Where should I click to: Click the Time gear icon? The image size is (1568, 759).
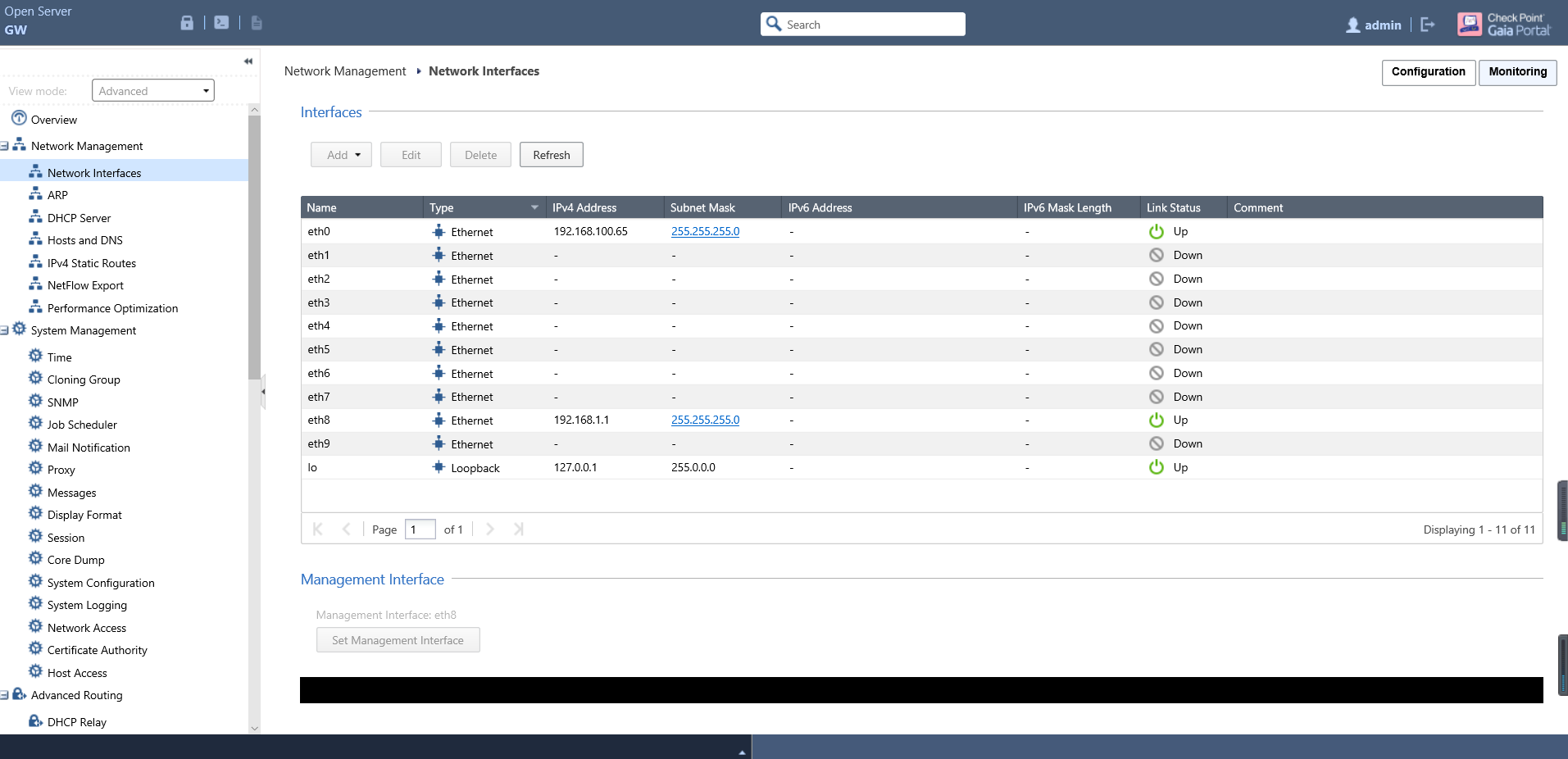click(35, 356)
